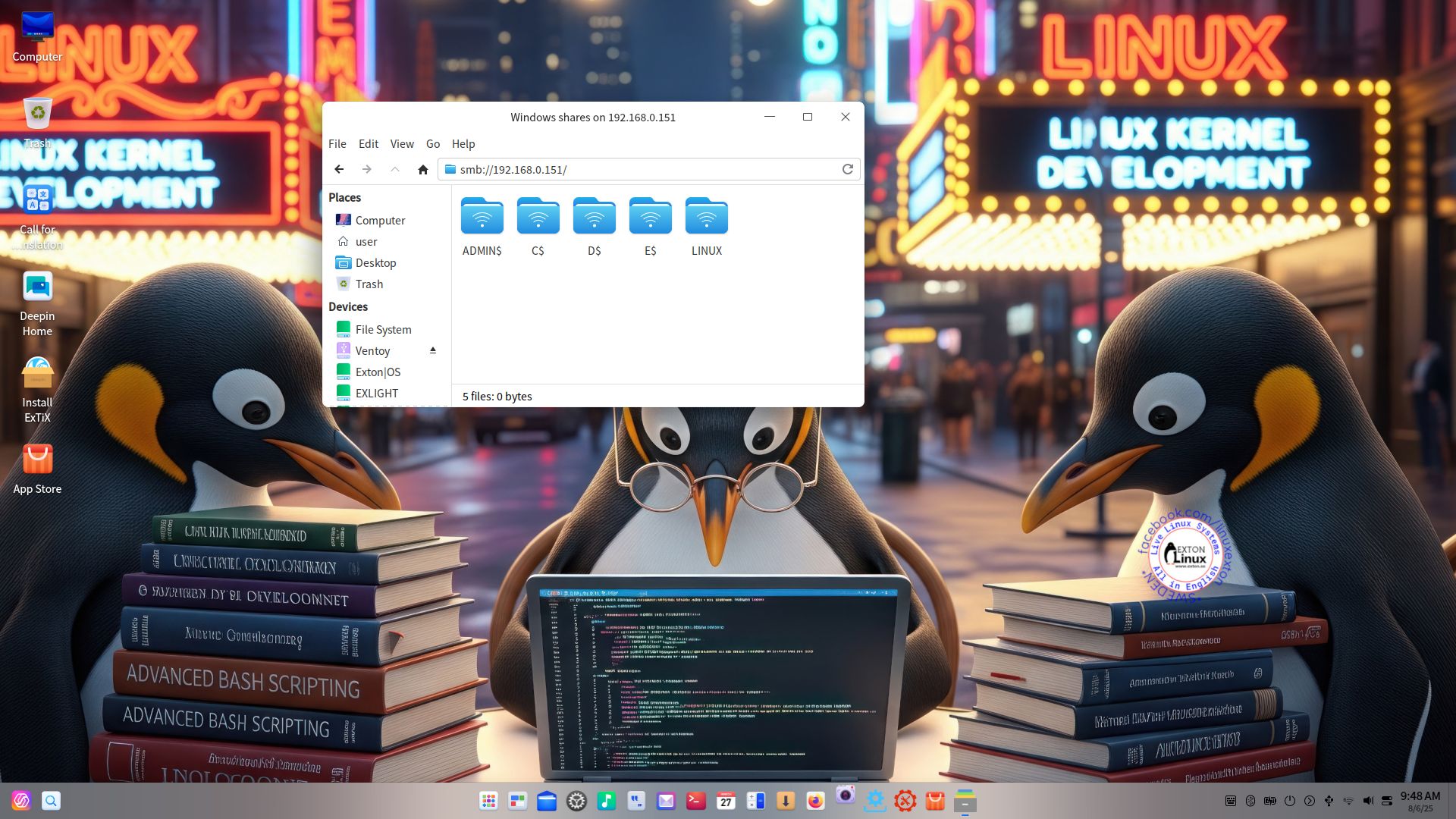The height and width of the screenshot is (819, 1456).
Task: Open the calendar showing 27
Action: 726,801
